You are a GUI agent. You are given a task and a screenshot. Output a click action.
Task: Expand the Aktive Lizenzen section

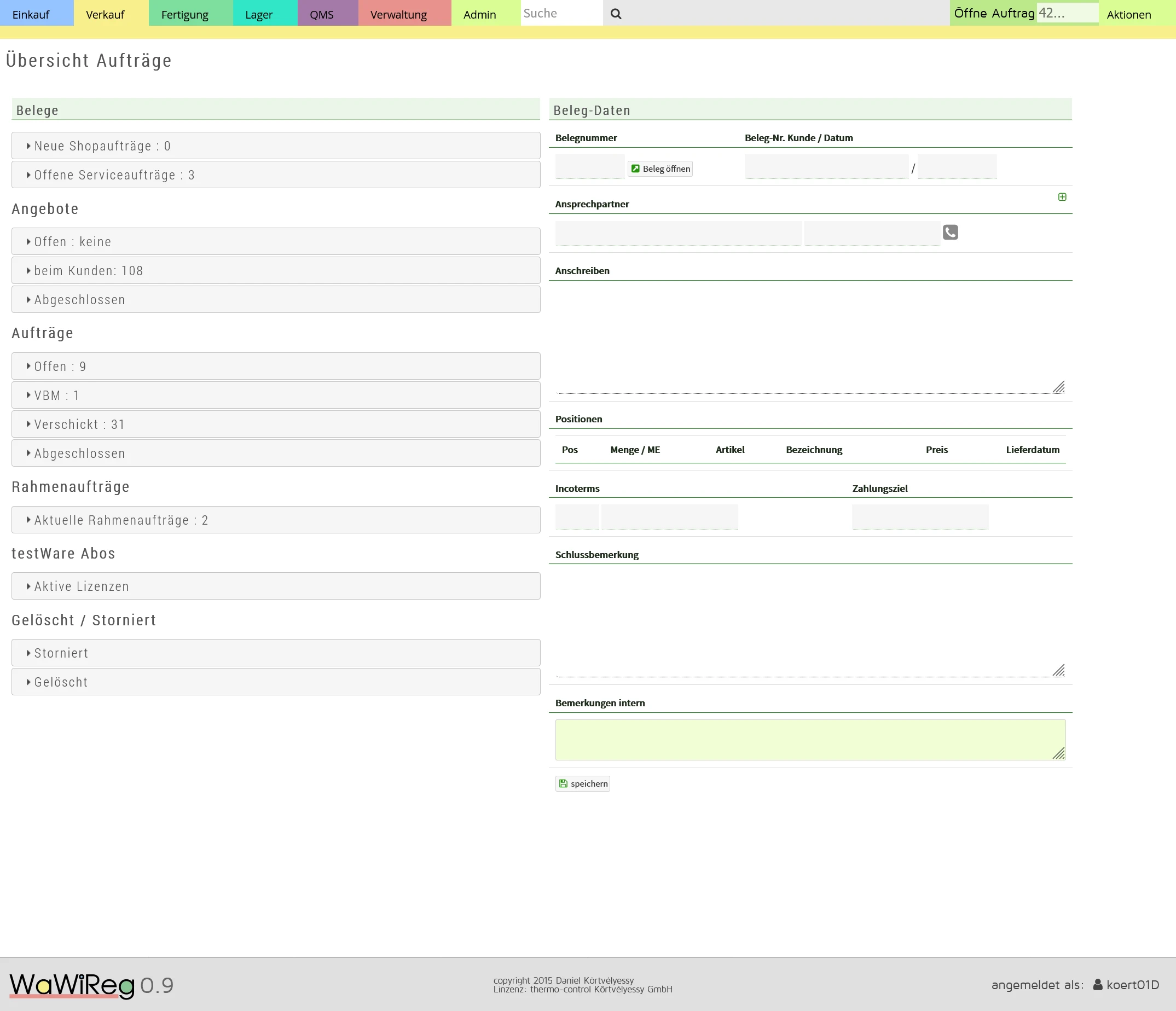click(x=276, y=586)
